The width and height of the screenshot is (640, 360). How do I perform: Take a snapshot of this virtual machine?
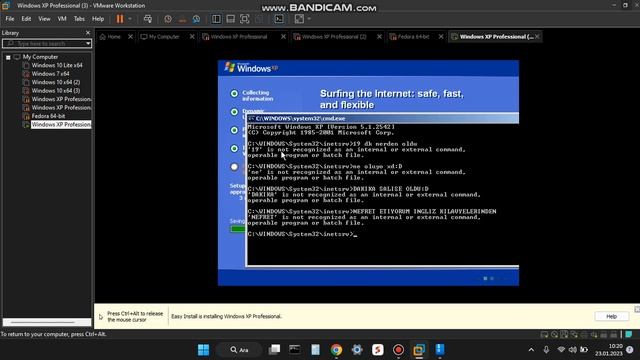click(x=168, y=19)
